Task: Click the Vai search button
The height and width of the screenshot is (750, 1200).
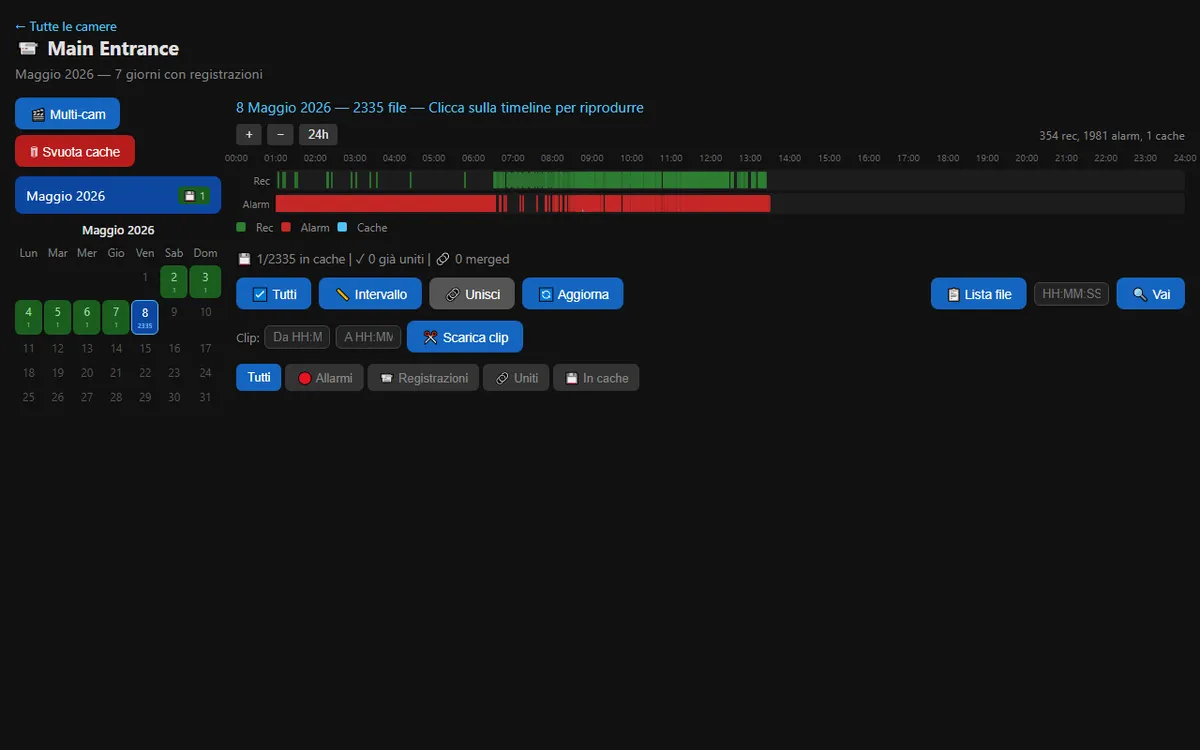Action: coord(1150,294)
